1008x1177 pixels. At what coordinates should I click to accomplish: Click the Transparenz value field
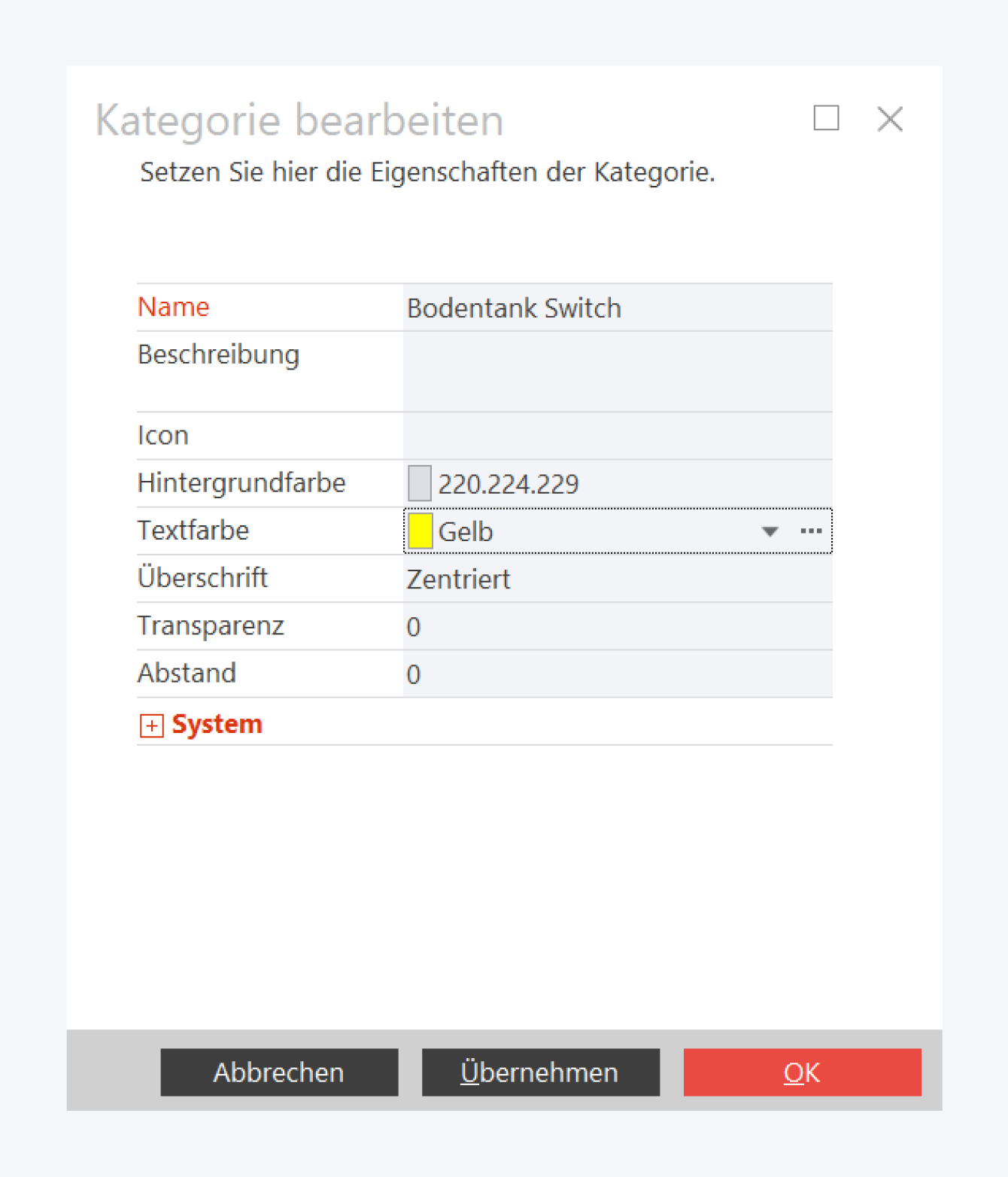pos(617,627)
